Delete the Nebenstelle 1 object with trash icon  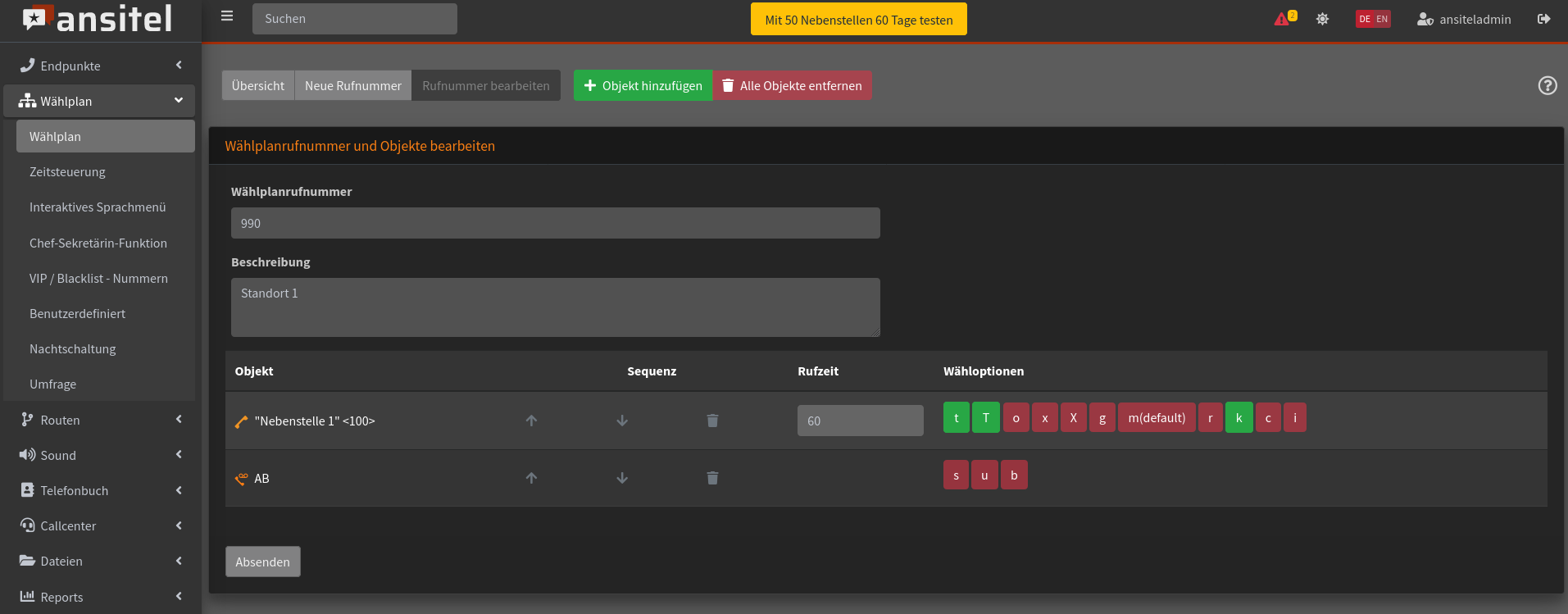(712, 421)
